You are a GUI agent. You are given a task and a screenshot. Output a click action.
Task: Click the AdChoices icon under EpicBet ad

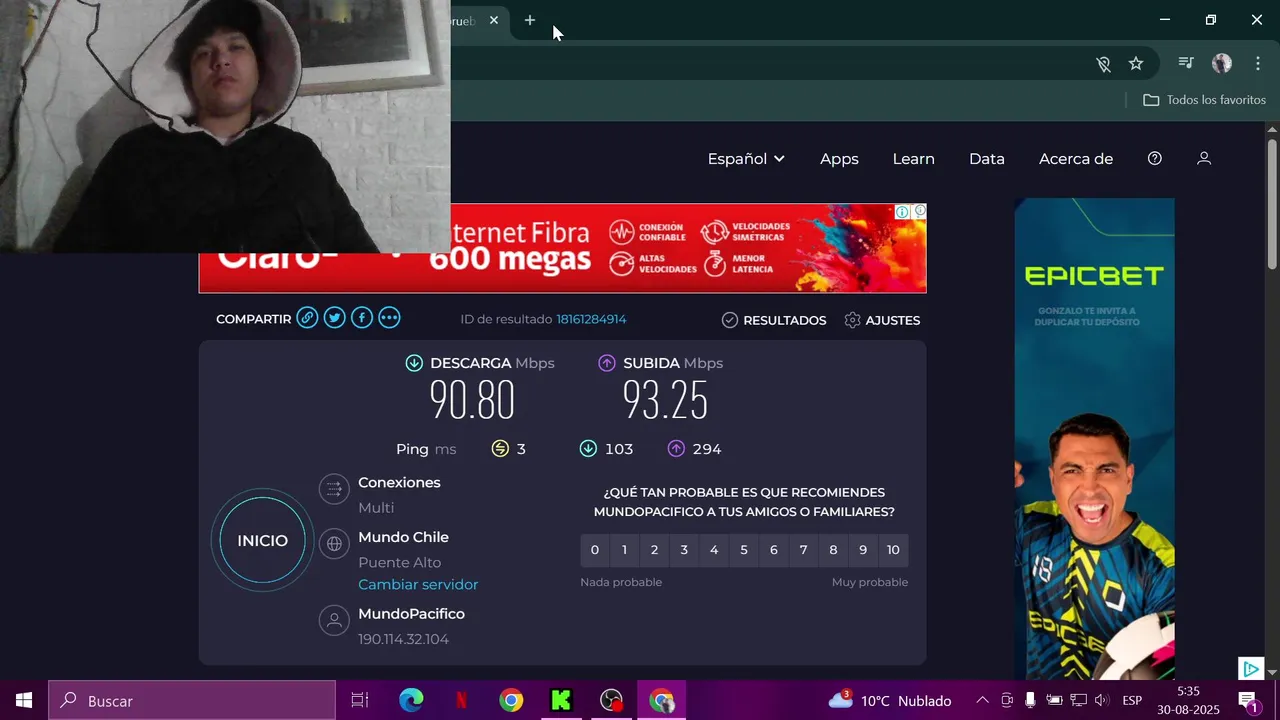pos(1250,668)
